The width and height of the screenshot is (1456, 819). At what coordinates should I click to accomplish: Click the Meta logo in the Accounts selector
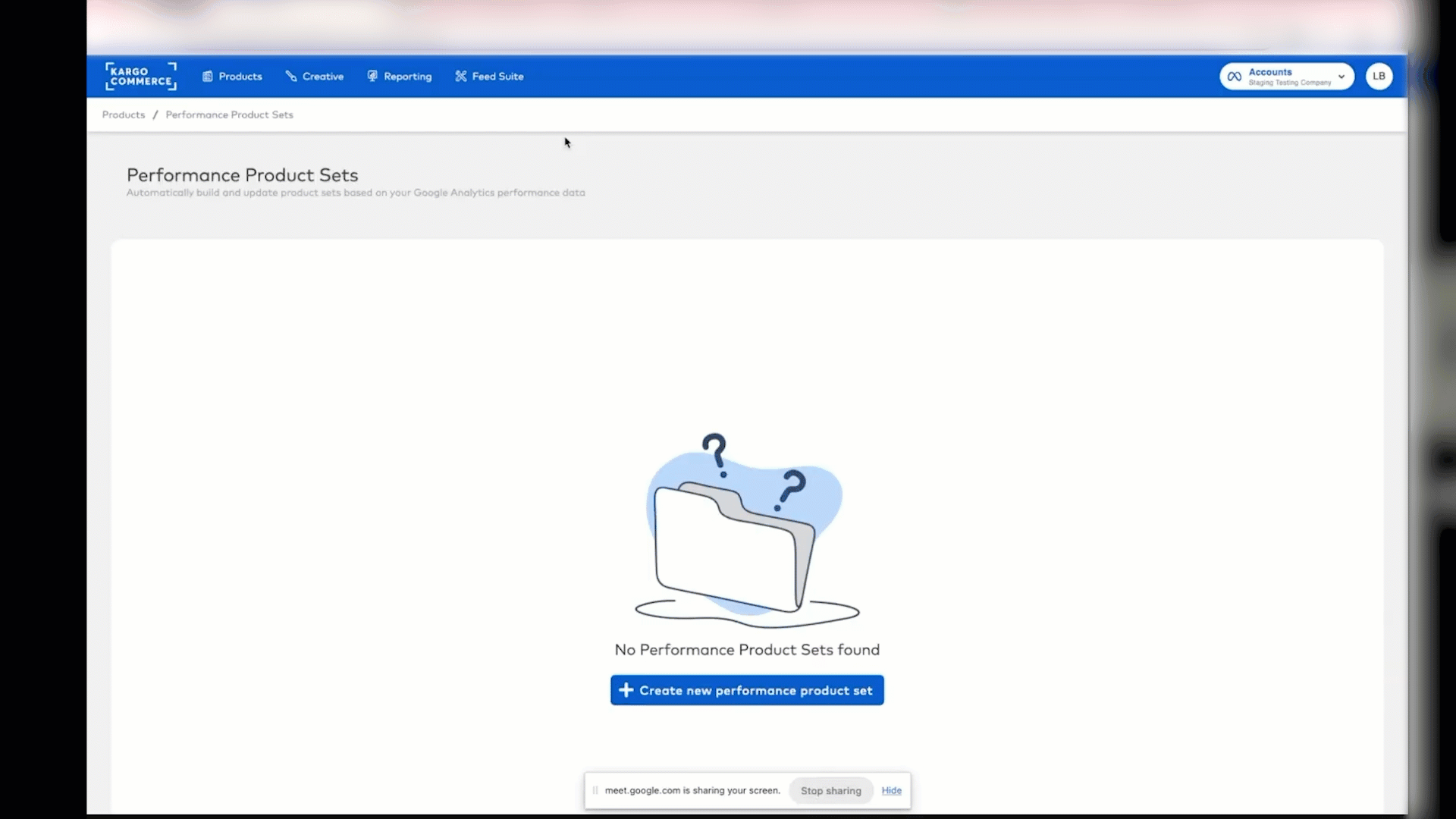pyautogui.click(x=1235, y=76)
